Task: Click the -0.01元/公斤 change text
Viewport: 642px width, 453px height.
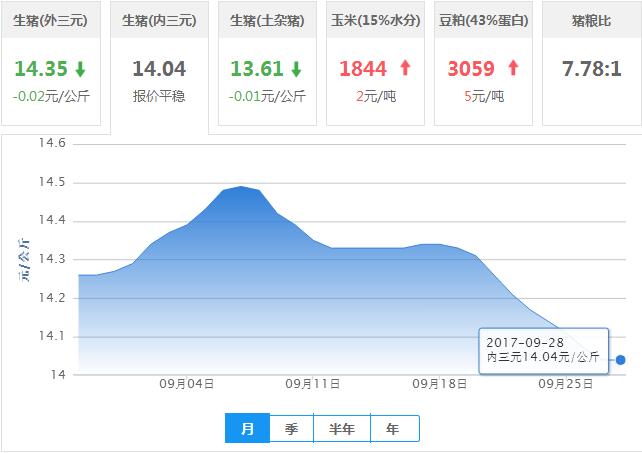Action: coord(267,97)
